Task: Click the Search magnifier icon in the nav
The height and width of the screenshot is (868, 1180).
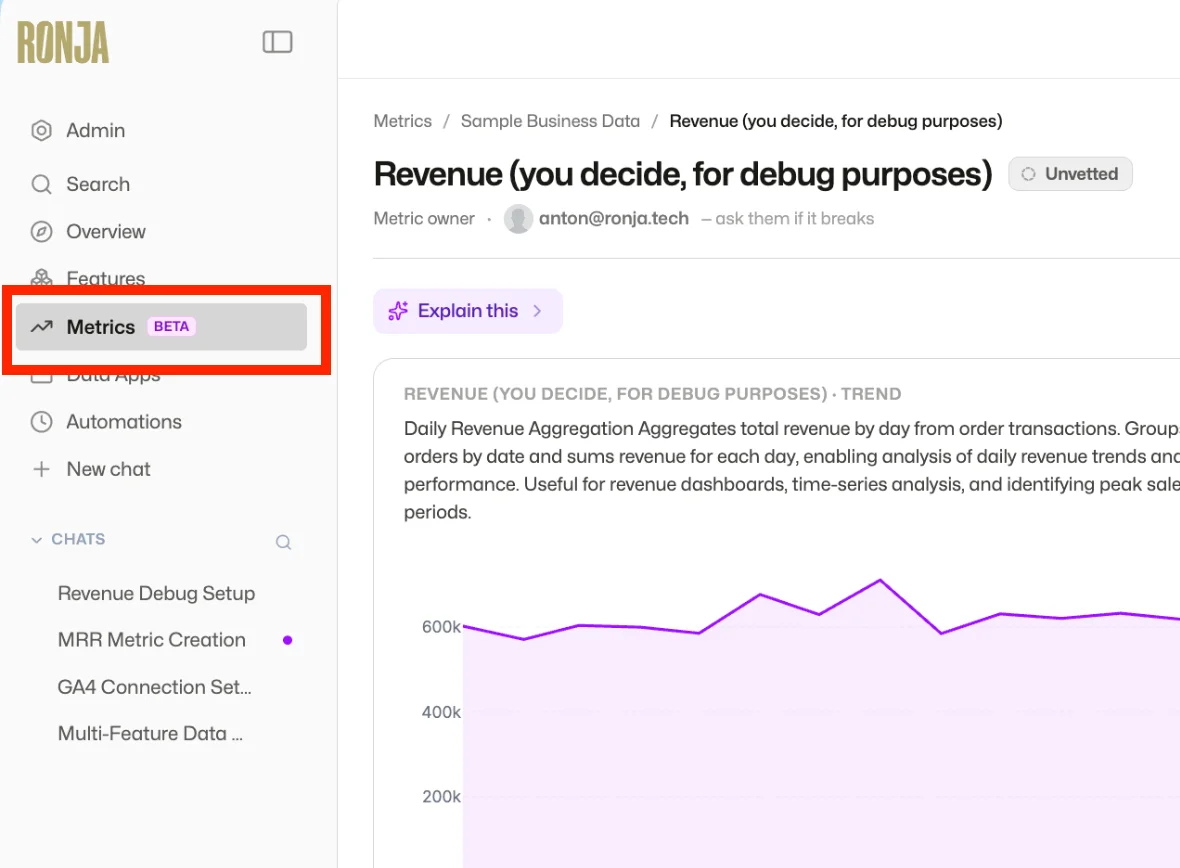Action: pos(41,184)
